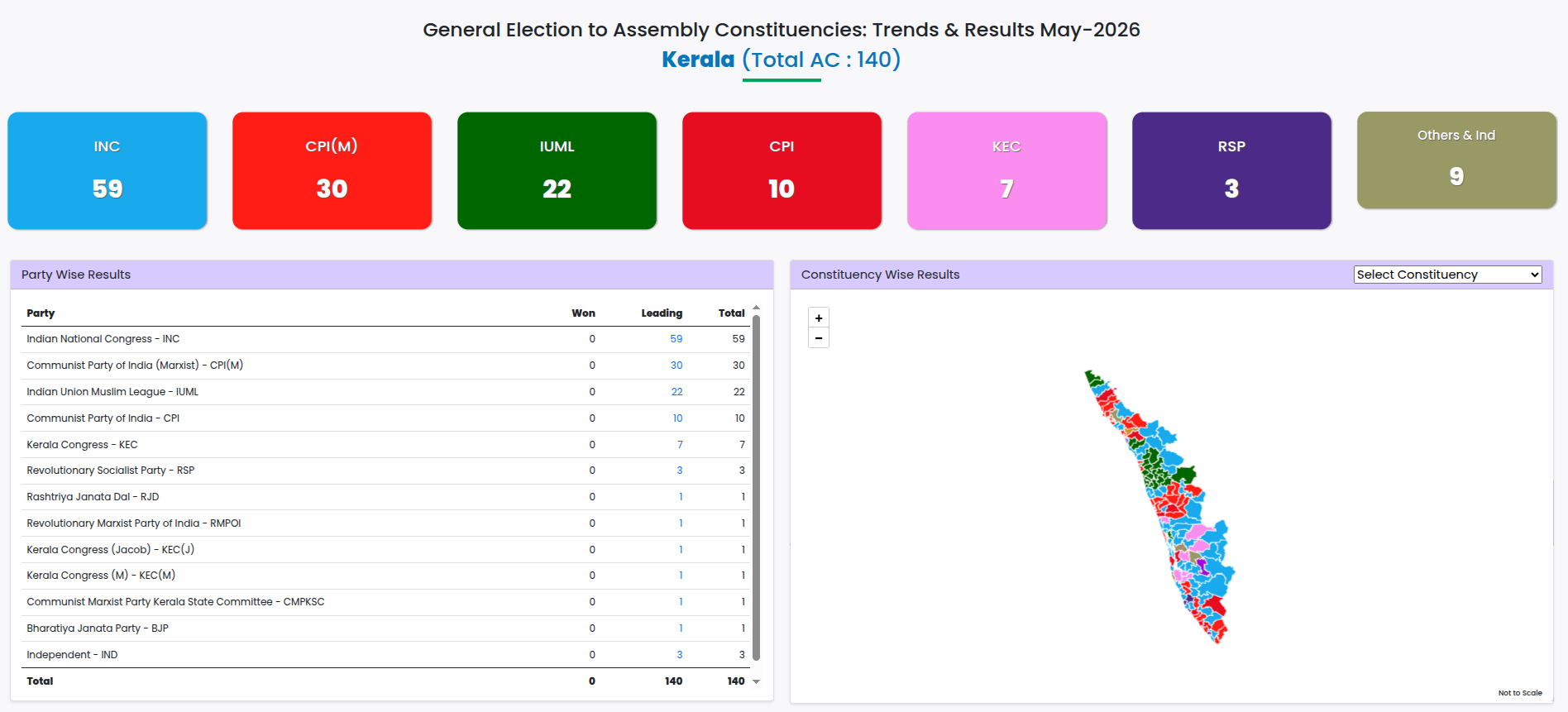The height and width of the screenshot is (712, 1568).
Task: Click the Kerala state map
Action: 1161,506
